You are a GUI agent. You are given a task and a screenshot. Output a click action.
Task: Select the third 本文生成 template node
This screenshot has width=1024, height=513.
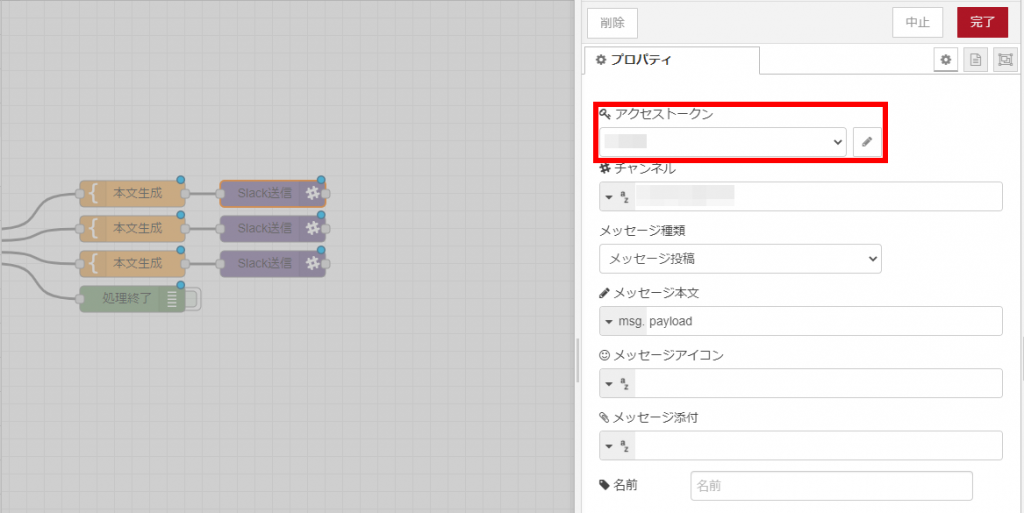133,264
